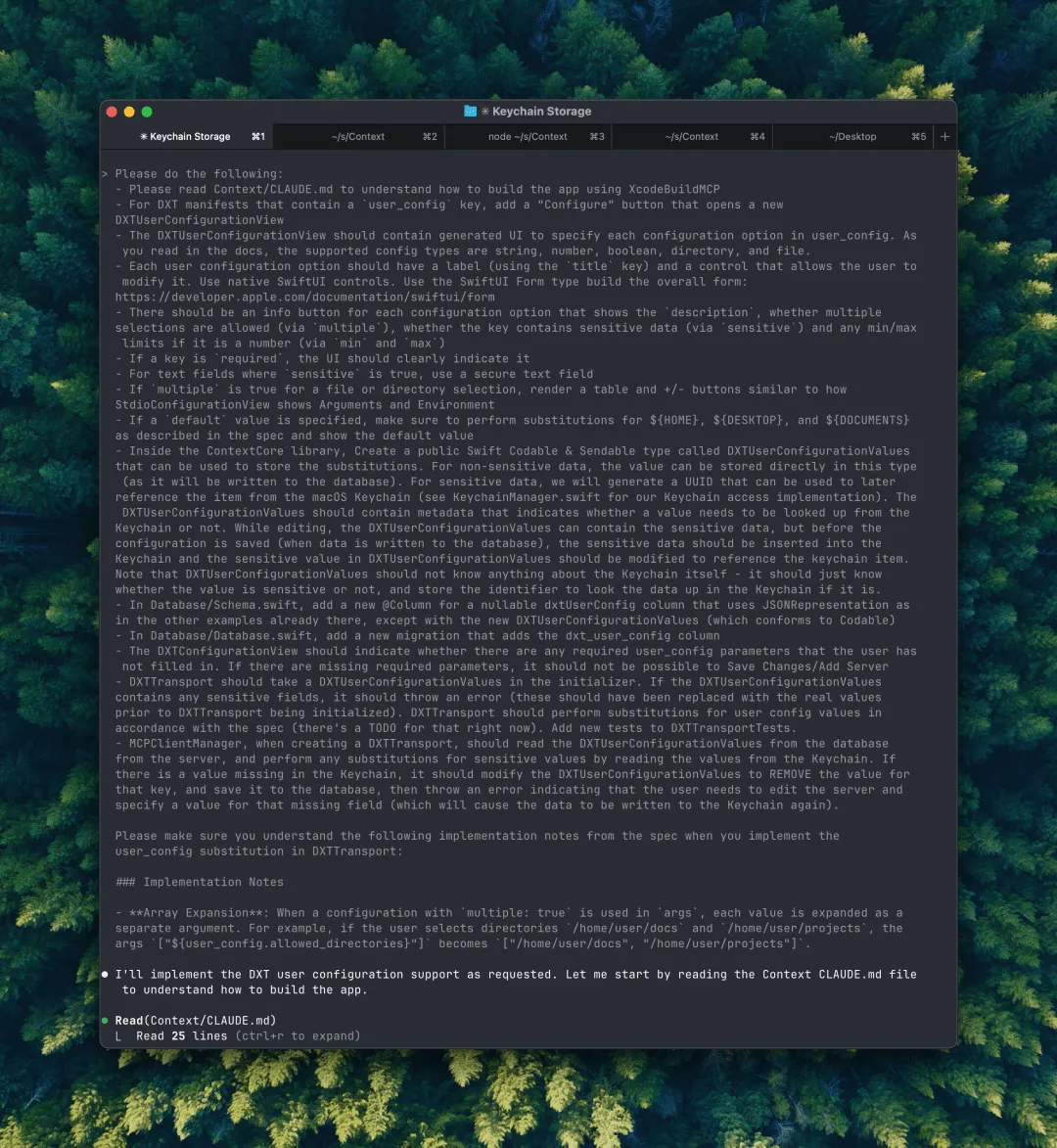Open a new terminal tab with plus button

[945, 137]
